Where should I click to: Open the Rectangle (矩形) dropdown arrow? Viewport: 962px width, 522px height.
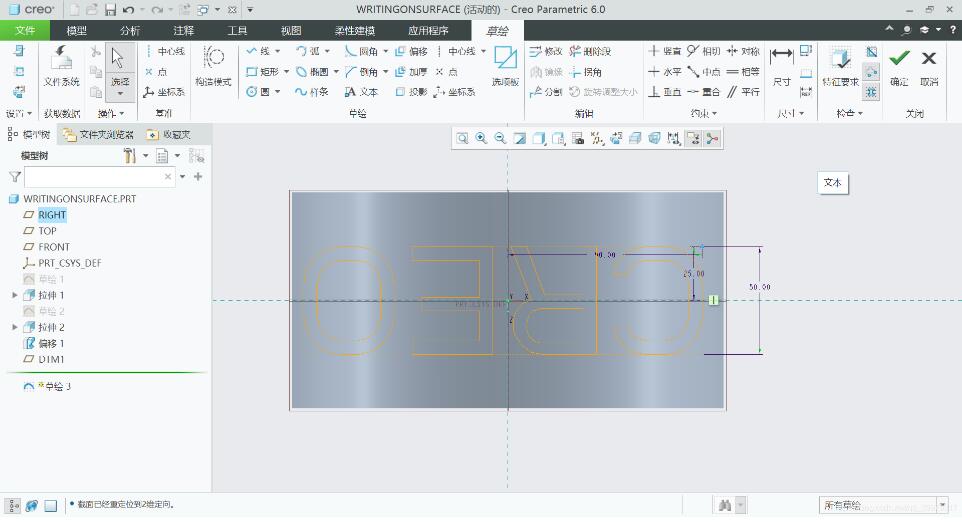(286, 72)
